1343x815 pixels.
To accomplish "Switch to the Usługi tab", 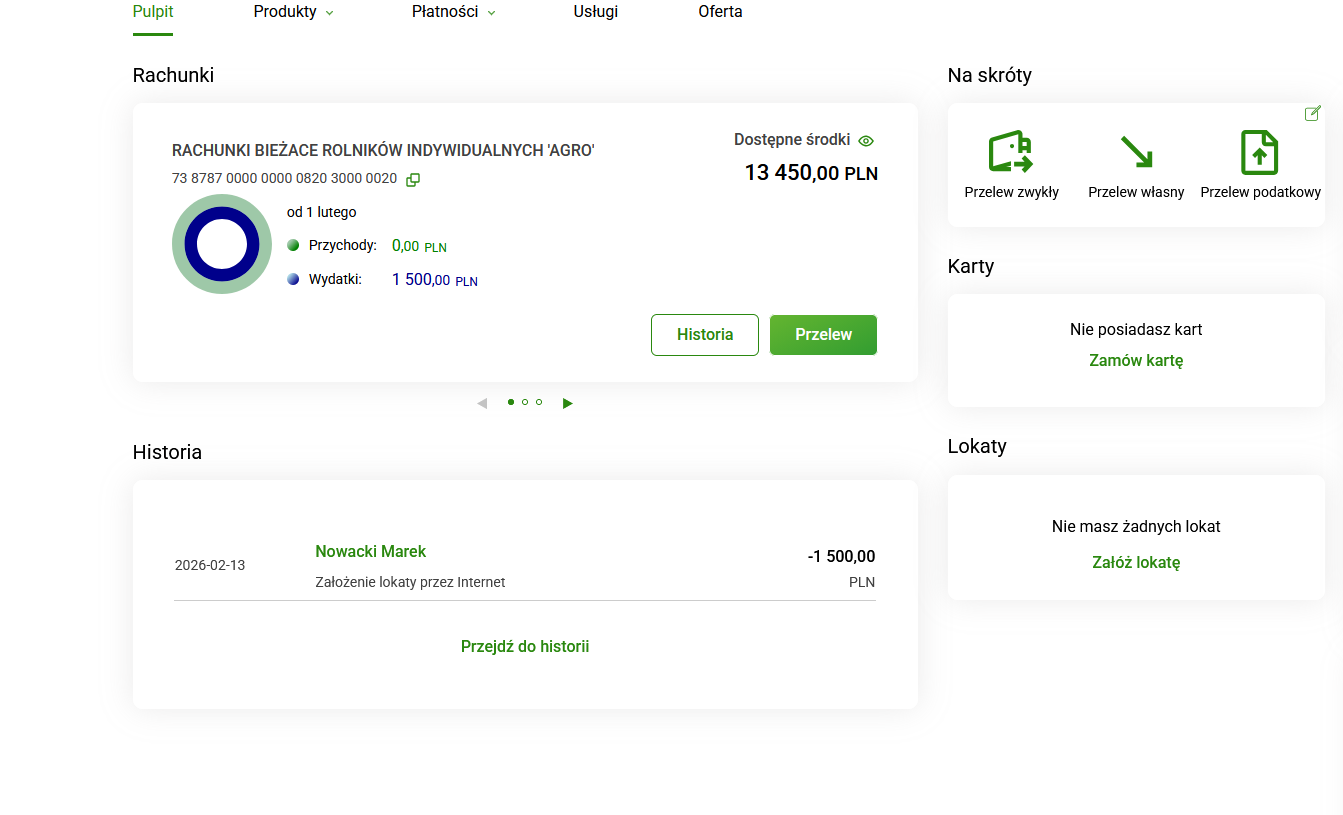I will coord(595,12).
